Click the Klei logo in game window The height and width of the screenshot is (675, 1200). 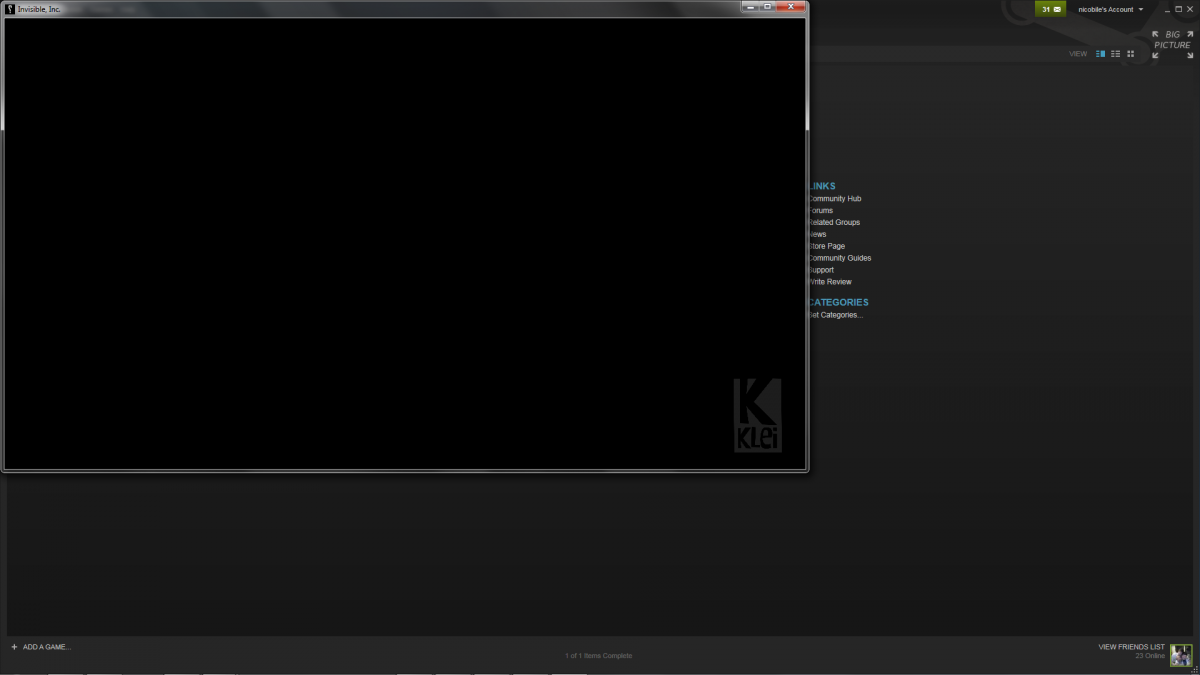click(757, 414)
